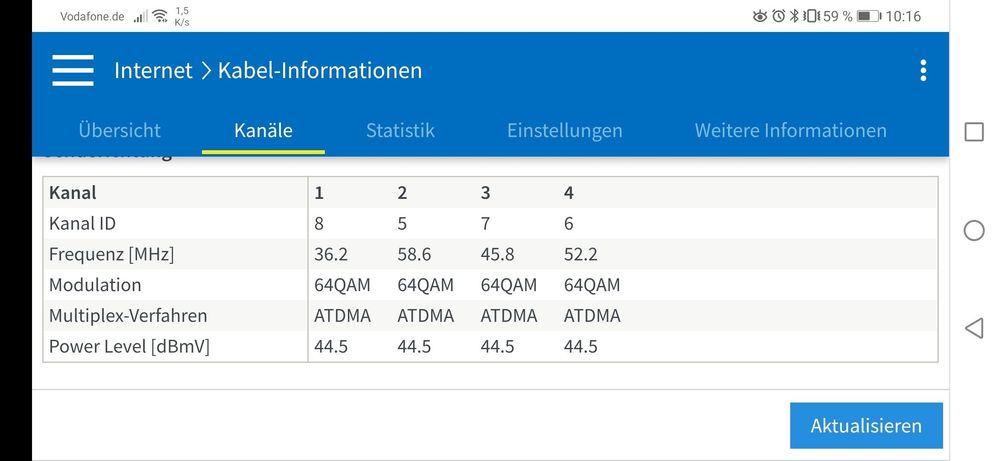Tap the Android recent apps square
Viewport: 999px width, 461px height.
pos(973,132)
